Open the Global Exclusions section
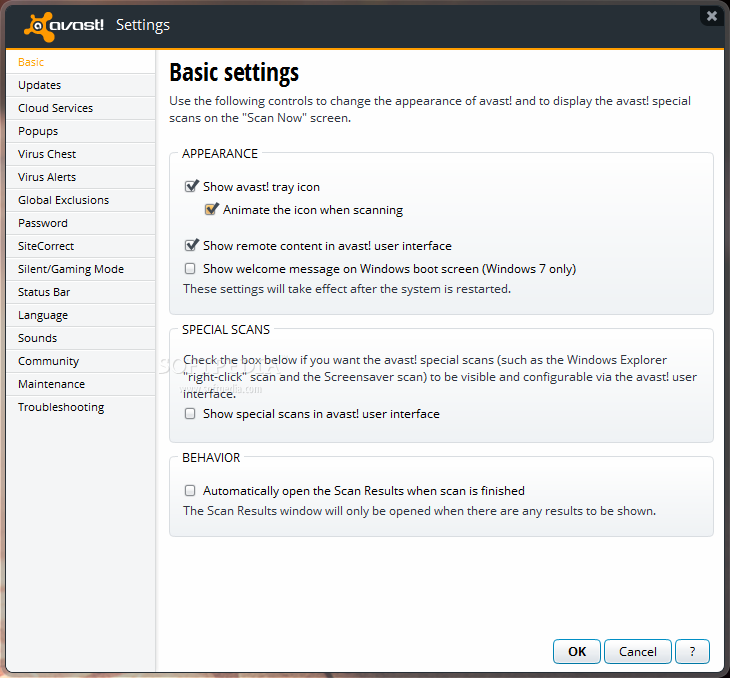The height and width of the screenshot is (678, 730). tap(63, 200)
